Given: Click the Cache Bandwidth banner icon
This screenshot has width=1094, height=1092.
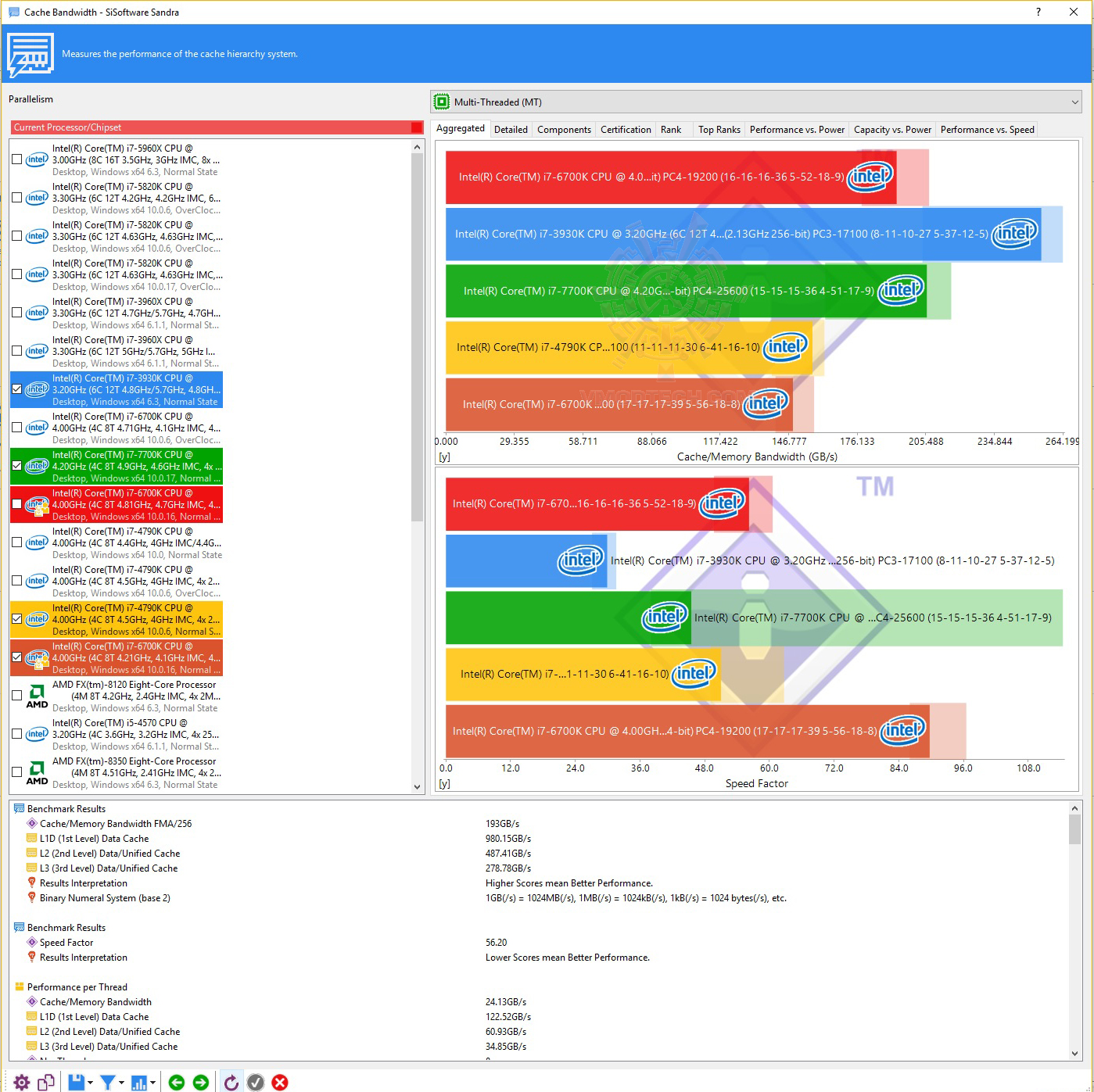Looking at the screenshot, I should (30, 55).
